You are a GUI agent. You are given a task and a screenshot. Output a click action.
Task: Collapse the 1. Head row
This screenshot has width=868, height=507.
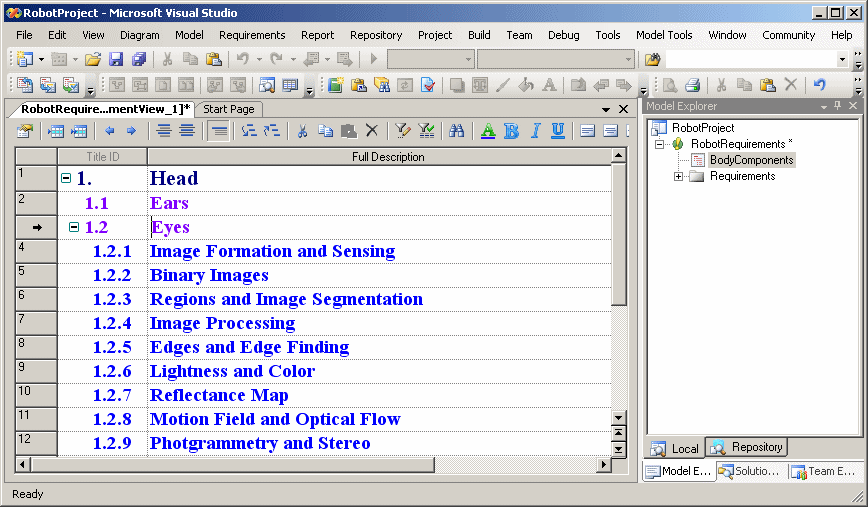point(66,178)
